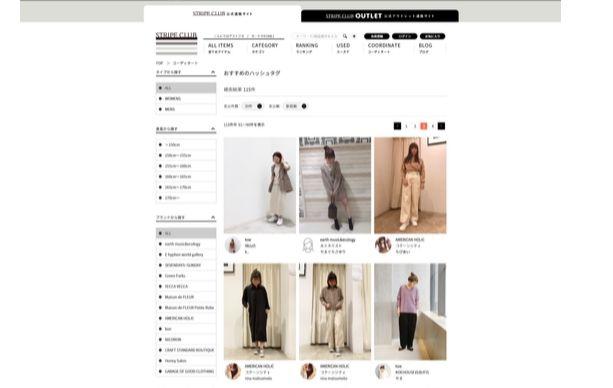The image size is (613, 388).
Task: Select the MENS type filter
Action: 186,109
